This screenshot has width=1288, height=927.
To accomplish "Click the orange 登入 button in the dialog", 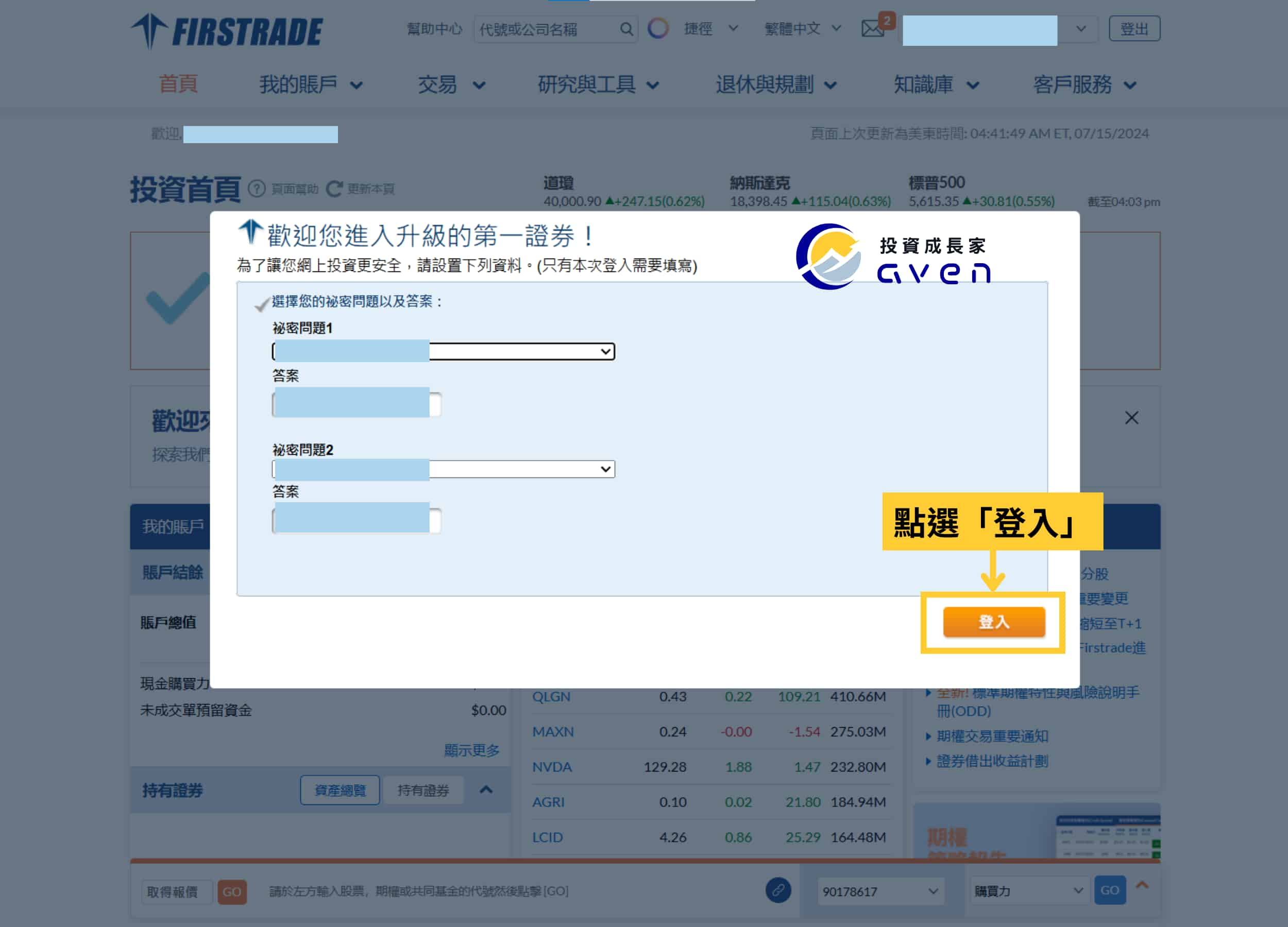I will click(x=994, y=622).
